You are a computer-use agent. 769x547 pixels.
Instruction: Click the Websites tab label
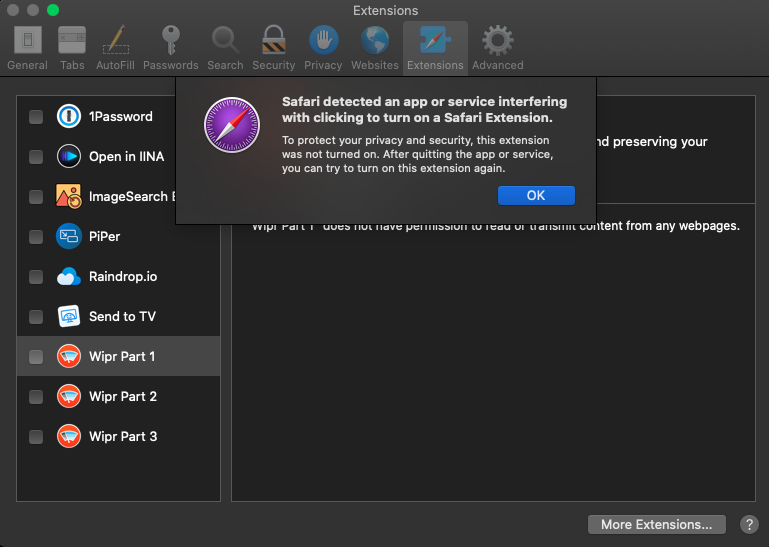tap(375, 65)
